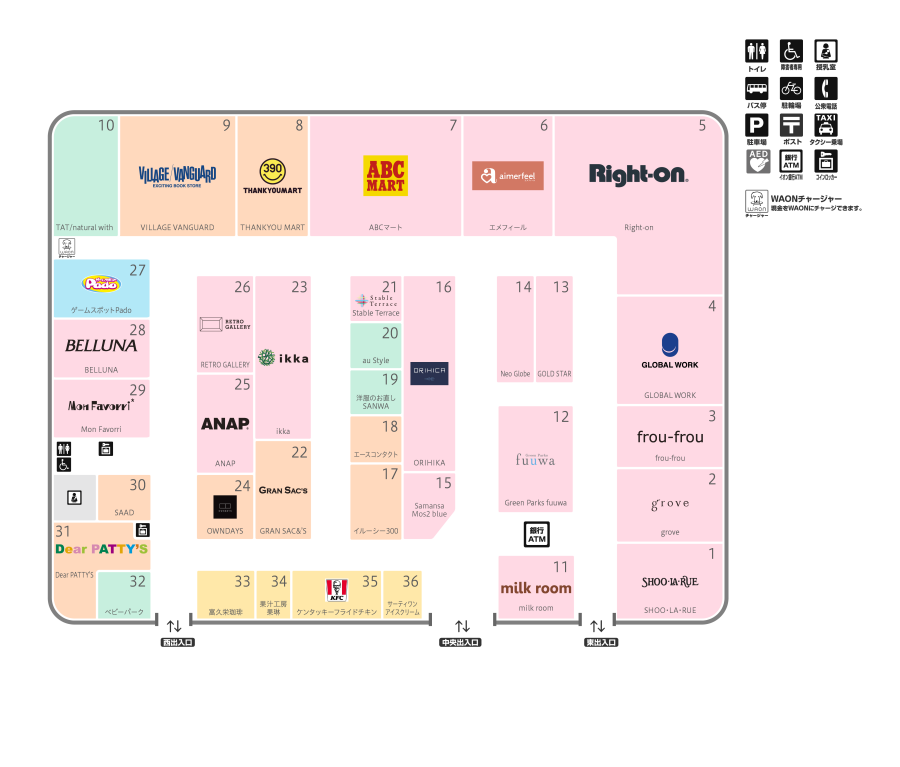Image resolution: width=900 pixels, height=767 pixels.
Task: Select shop block 17
Action: [376, 502]
